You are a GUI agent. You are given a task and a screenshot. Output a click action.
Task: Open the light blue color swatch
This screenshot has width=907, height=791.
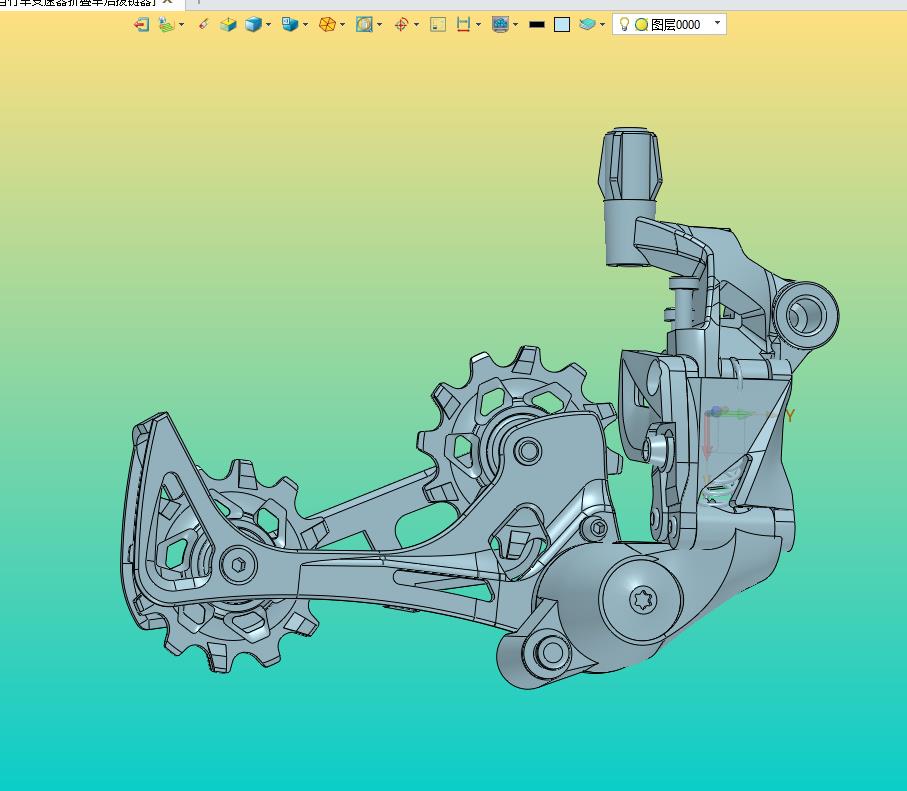point(562,24)
